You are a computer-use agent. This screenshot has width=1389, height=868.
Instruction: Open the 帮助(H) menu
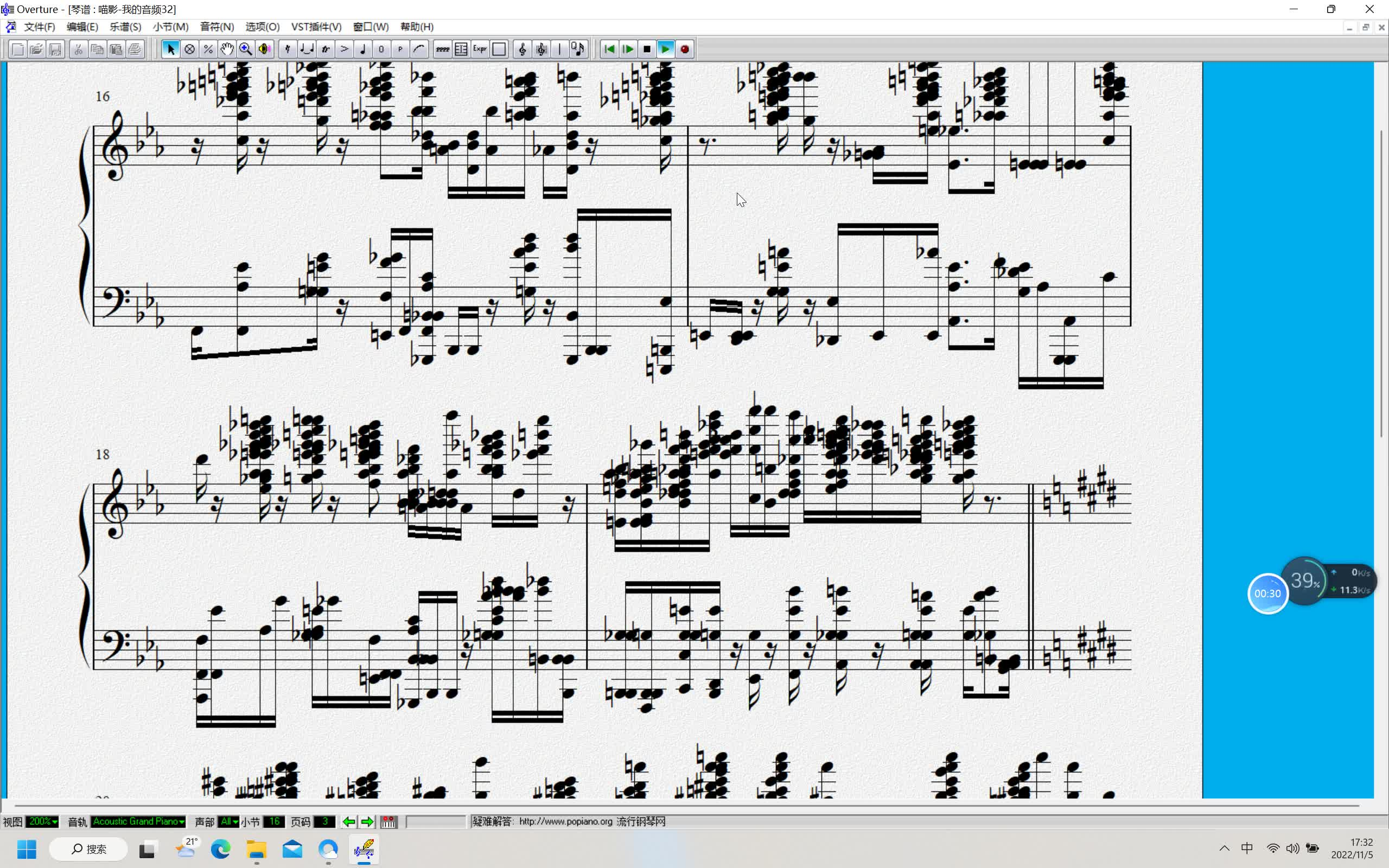417,27
